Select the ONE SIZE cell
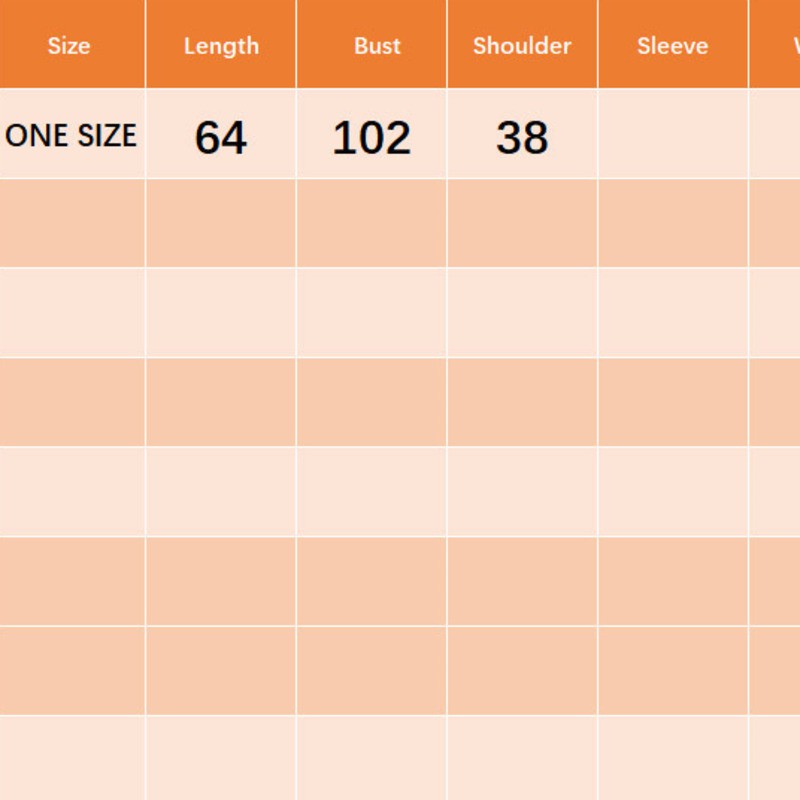This screenshot has width=800, height=800. [x=71, y=136]
